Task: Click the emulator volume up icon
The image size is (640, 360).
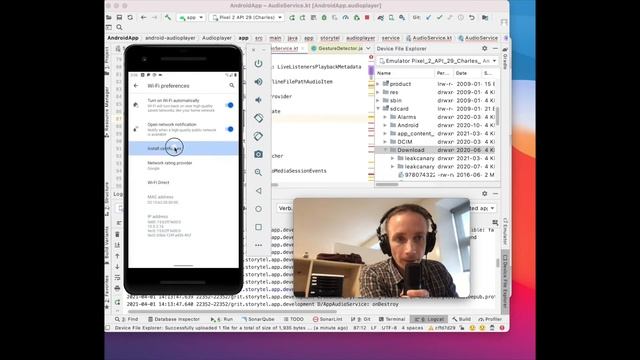Action: point(258,82)
